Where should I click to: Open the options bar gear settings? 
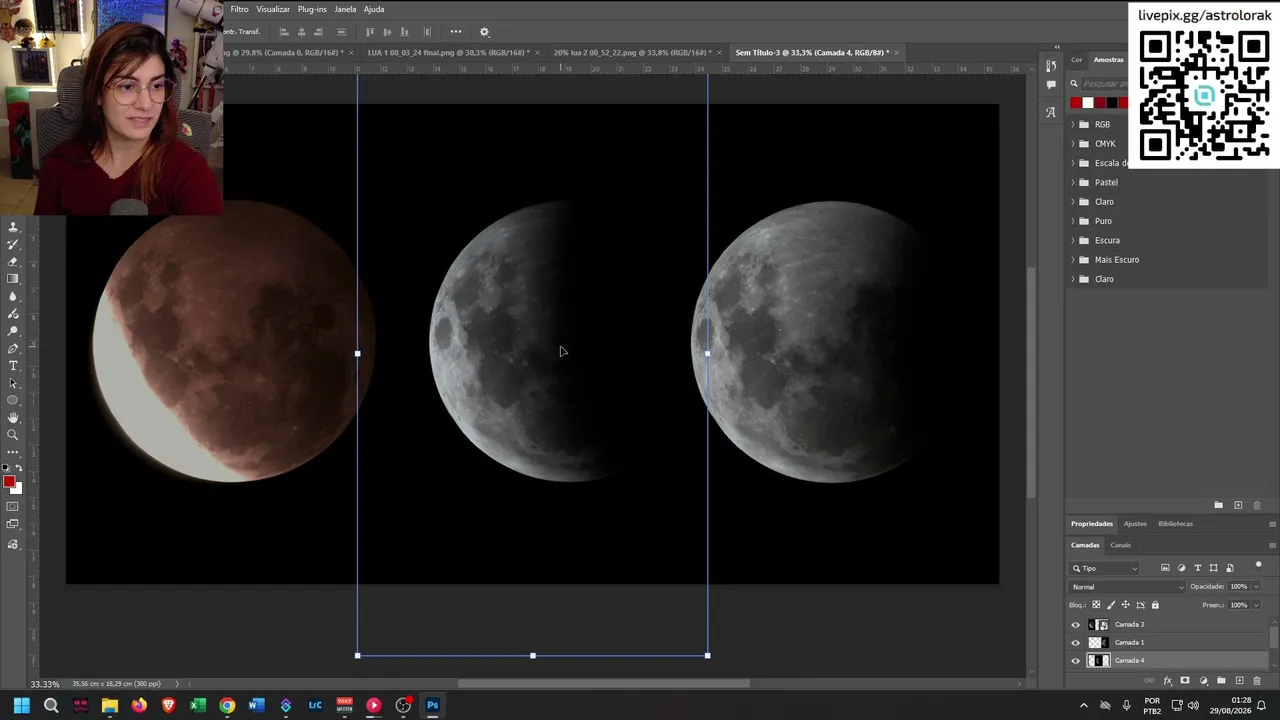pyautogui.click(x=484, y=32)
